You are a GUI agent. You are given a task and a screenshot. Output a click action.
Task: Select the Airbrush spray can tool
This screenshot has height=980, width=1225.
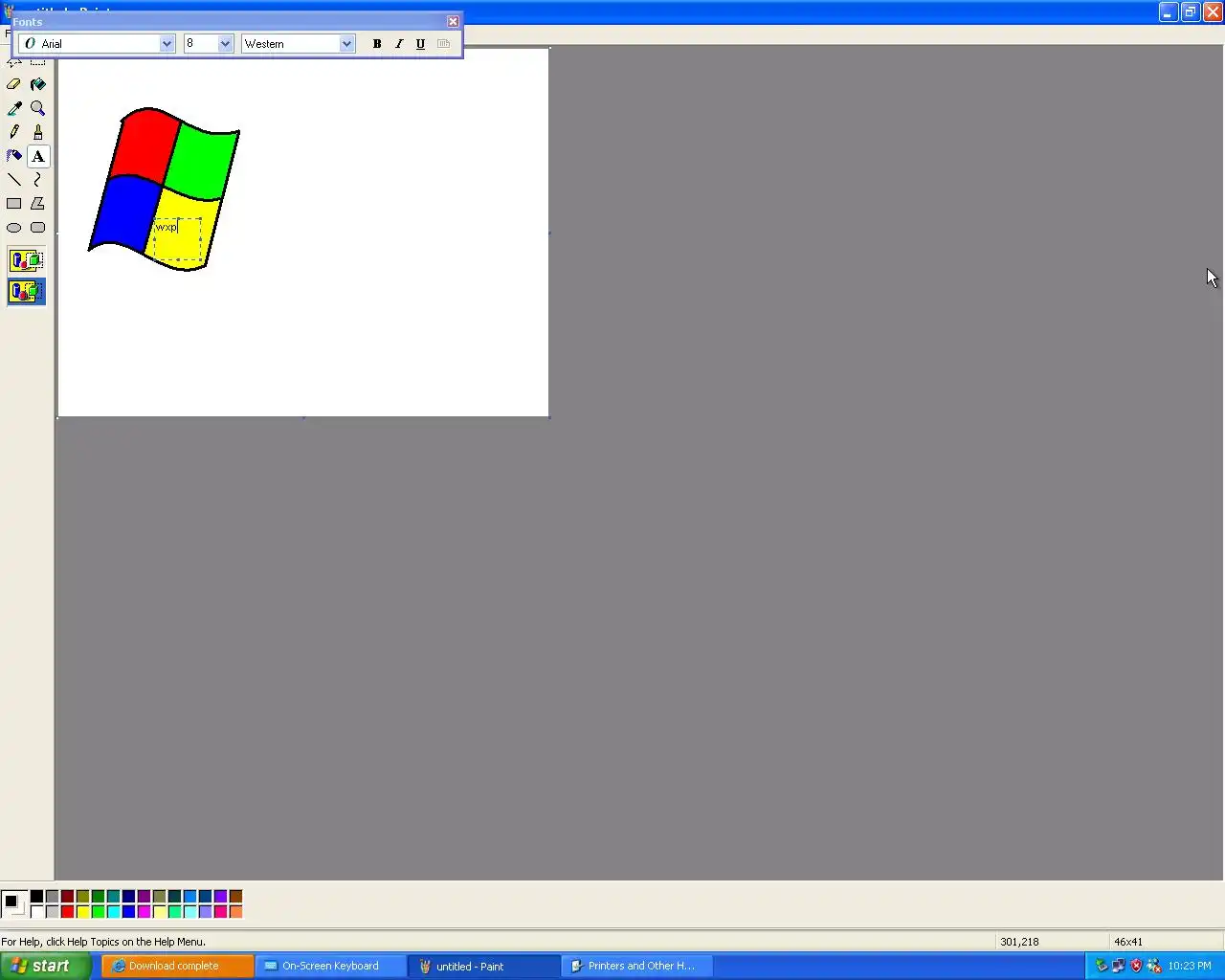coord(14,156)
